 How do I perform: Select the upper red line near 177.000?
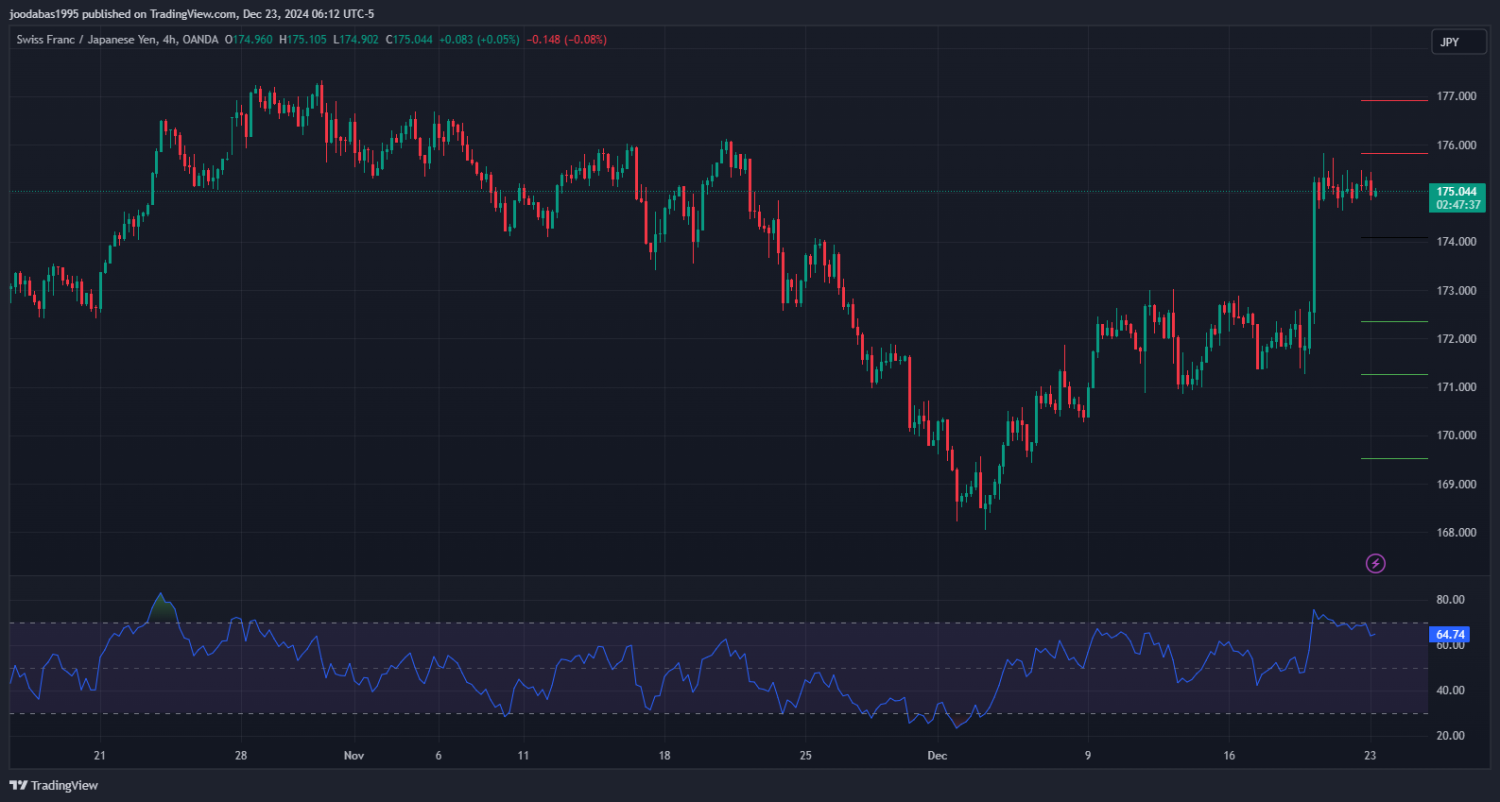[1394, 100]
